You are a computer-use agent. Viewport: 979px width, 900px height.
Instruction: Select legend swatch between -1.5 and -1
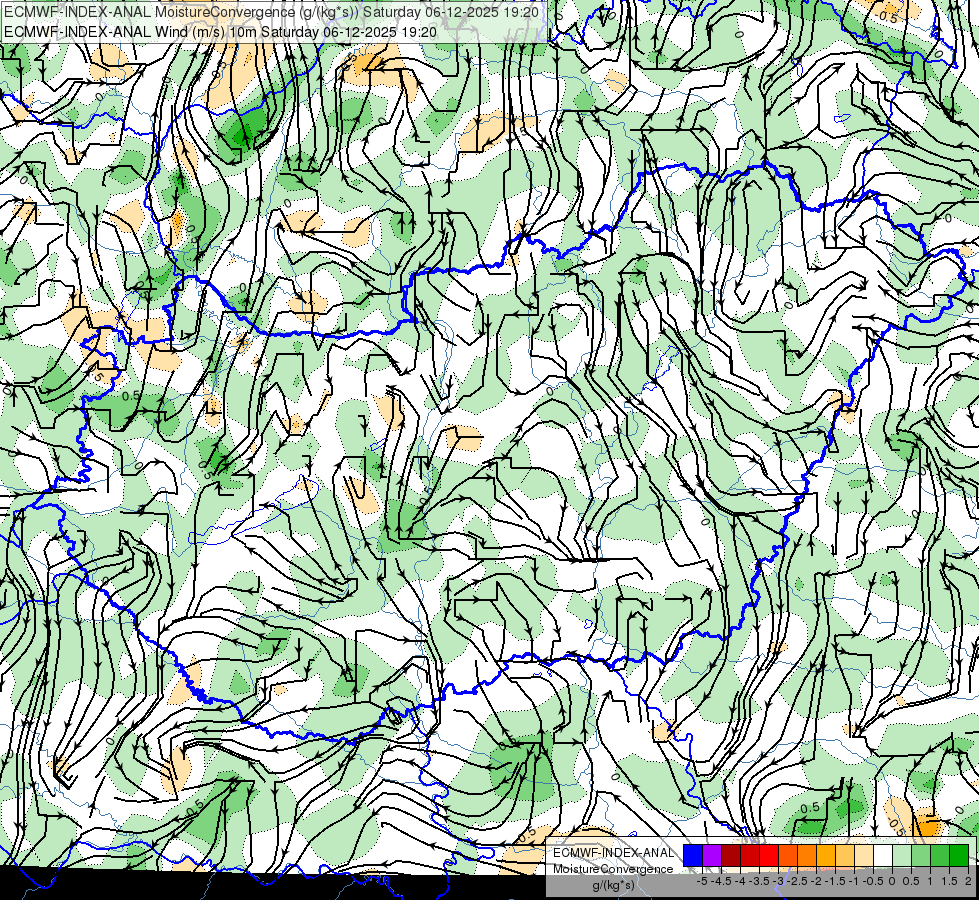coord(845,855)
